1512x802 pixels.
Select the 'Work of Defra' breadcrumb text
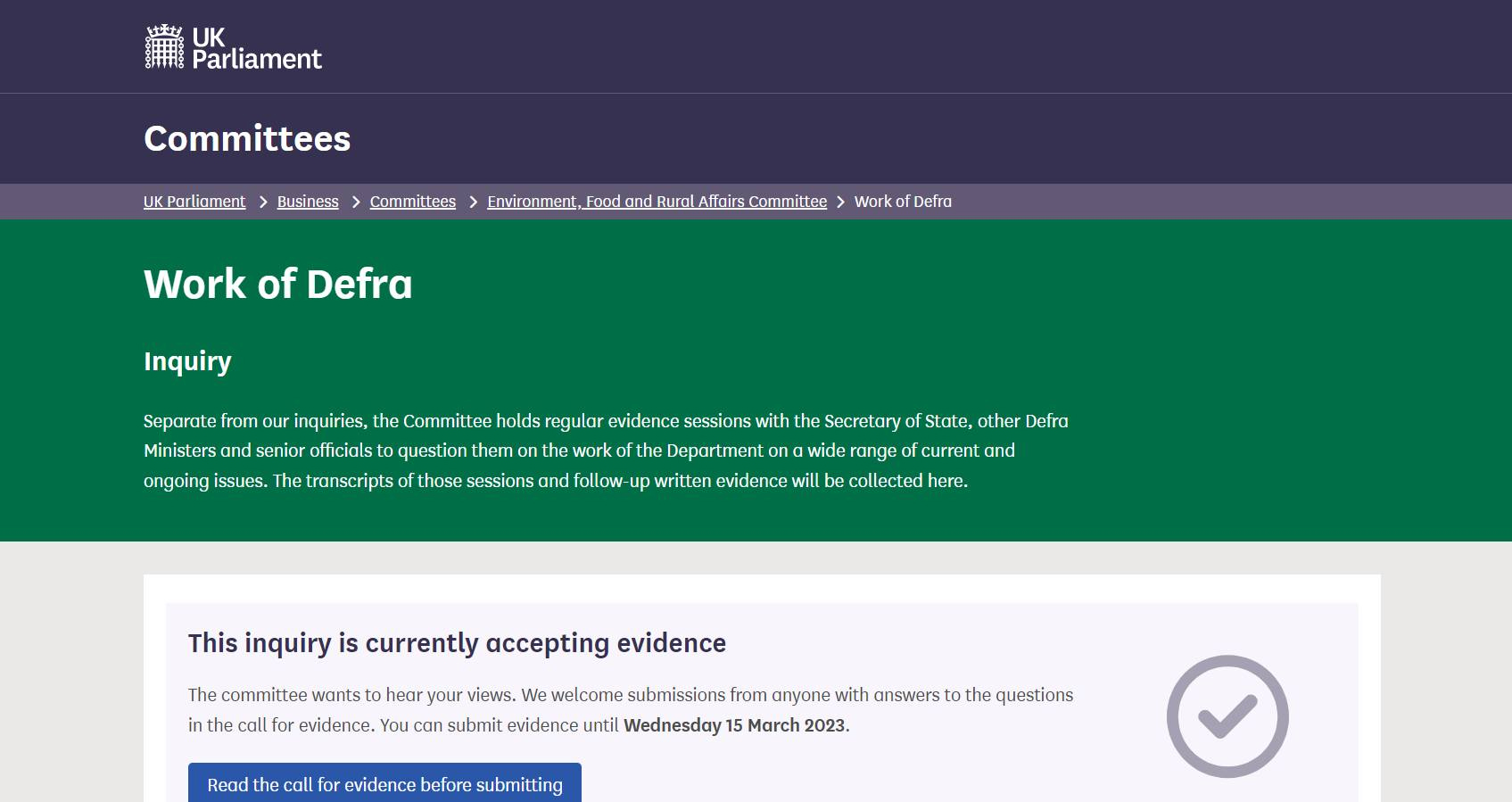pyautogui.click(x=903, y=202)
